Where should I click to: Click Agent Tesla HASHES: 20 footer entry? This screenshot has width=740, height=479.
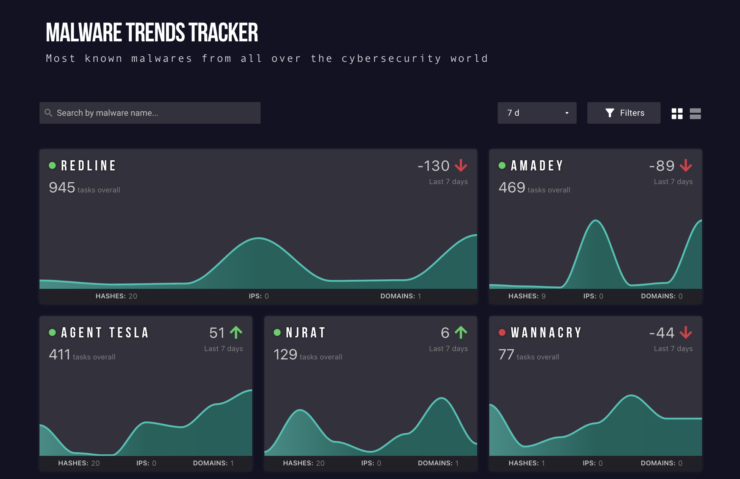79,463
